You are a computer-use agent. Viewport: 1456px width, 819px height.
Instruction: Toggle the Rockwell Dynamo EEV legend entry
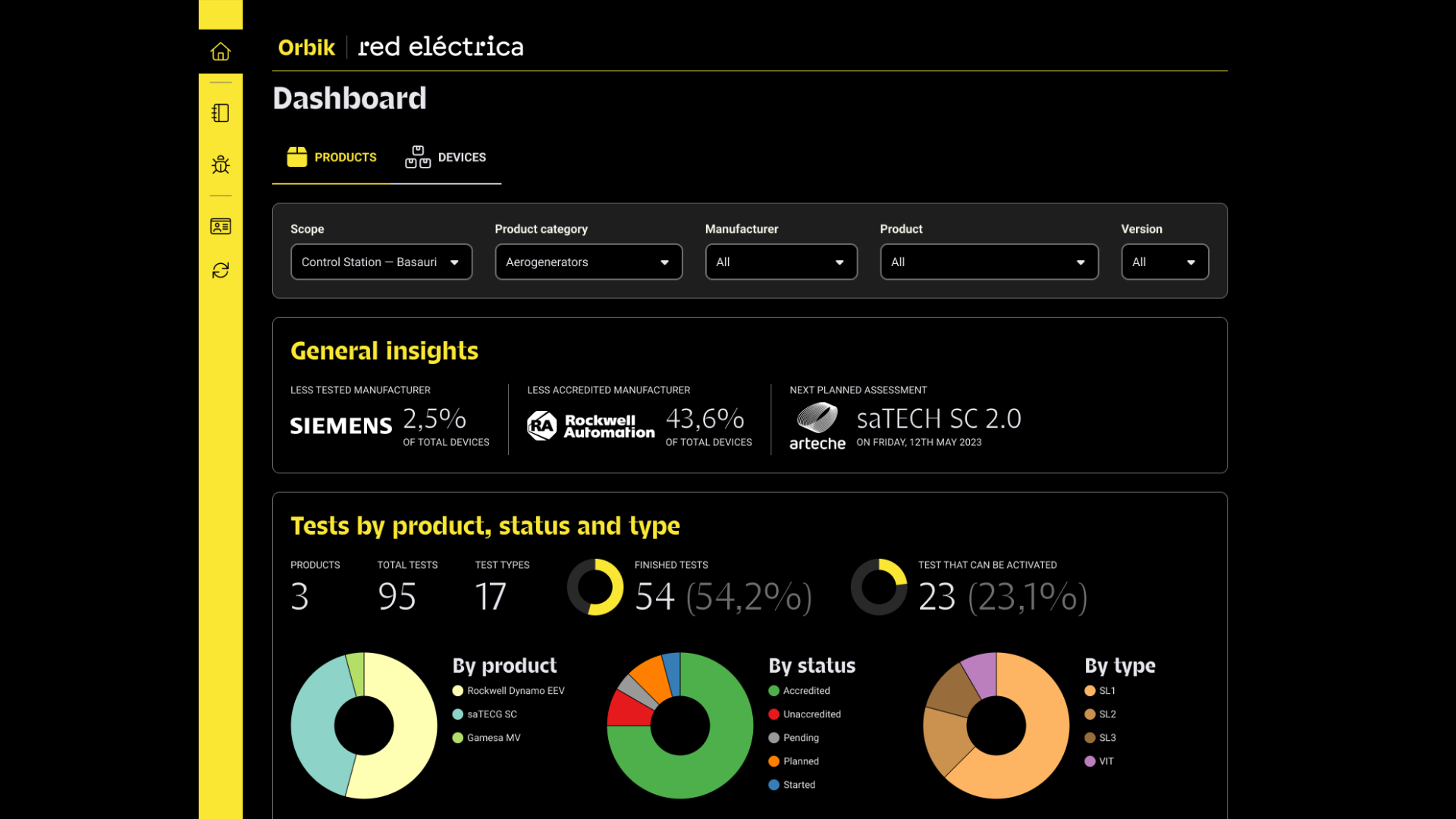pos(515,691)
